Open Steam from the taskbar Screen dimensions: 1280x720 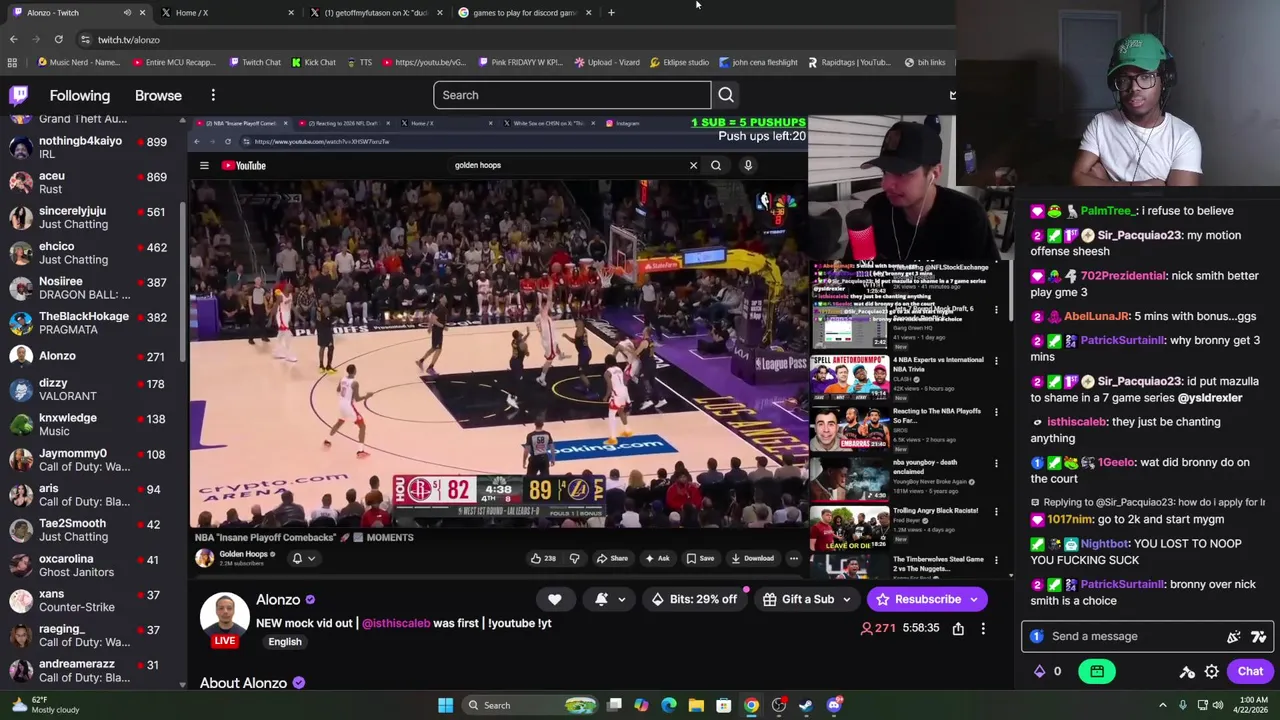pos(806,705)
